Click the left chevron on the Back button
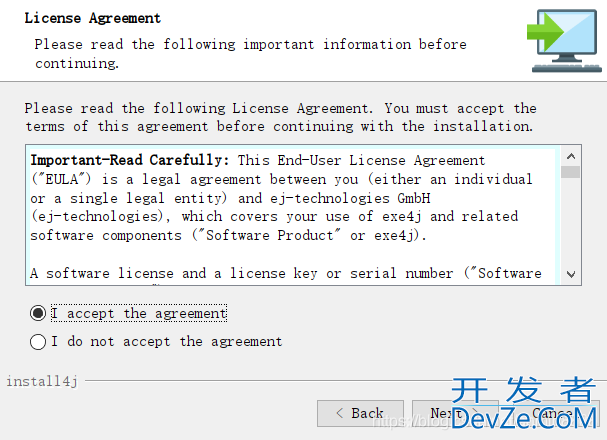This screenshot has width=607, height=440. pyautogui.click(x=340, y=413)
